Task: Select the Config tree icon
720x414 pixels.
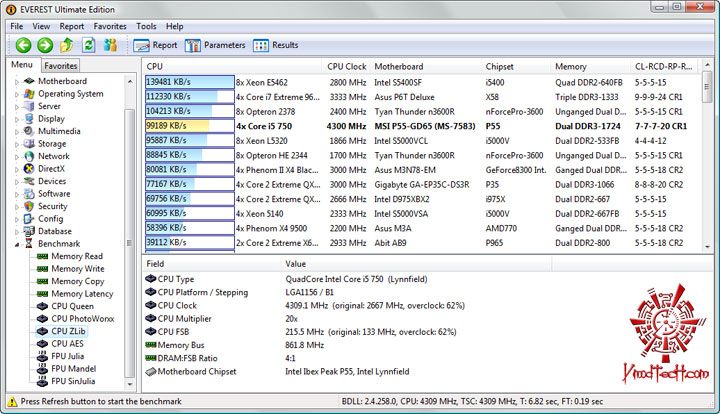Action: [29, 218]
